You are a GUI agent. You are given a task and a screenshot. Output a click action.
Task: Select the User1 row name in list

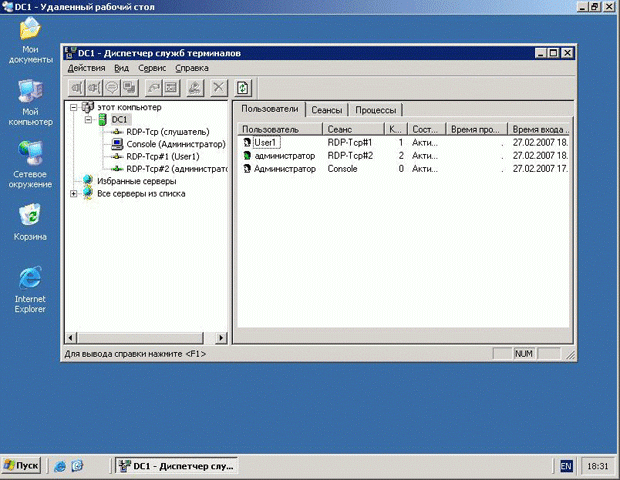pos(265,142)
